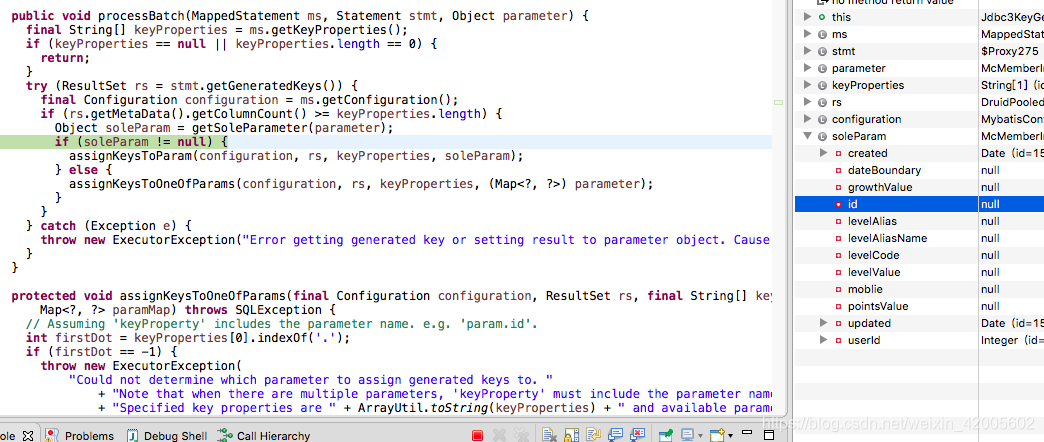The height and width of the screenshot is (442, 1044).
Task: Expand the 'rs' variable node
Action: click(808, 102)
